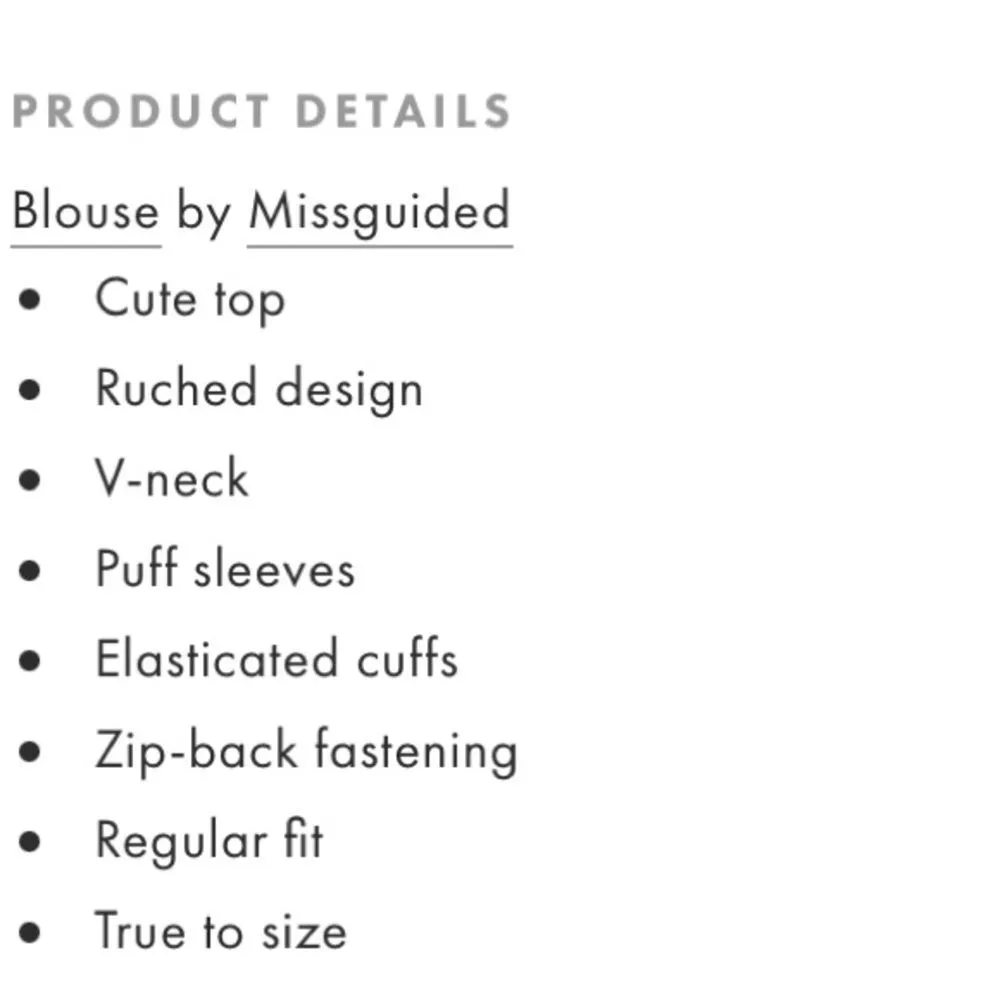Screen dimensions: 1000x1000
Task: Follow the Missguided brand link
Action: (x=379, y=212)
